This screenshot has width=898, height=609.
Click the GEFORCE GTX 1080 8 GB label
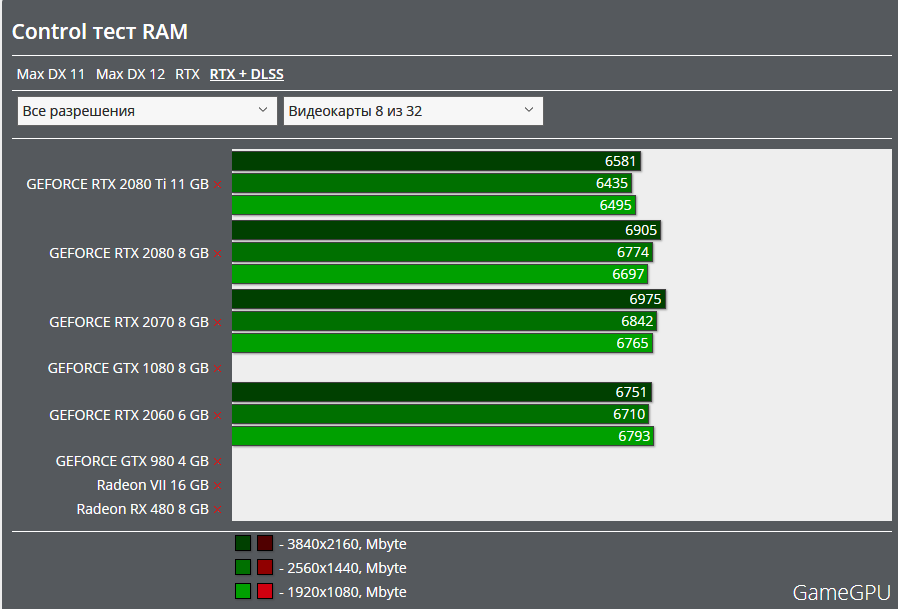(128, 368)
